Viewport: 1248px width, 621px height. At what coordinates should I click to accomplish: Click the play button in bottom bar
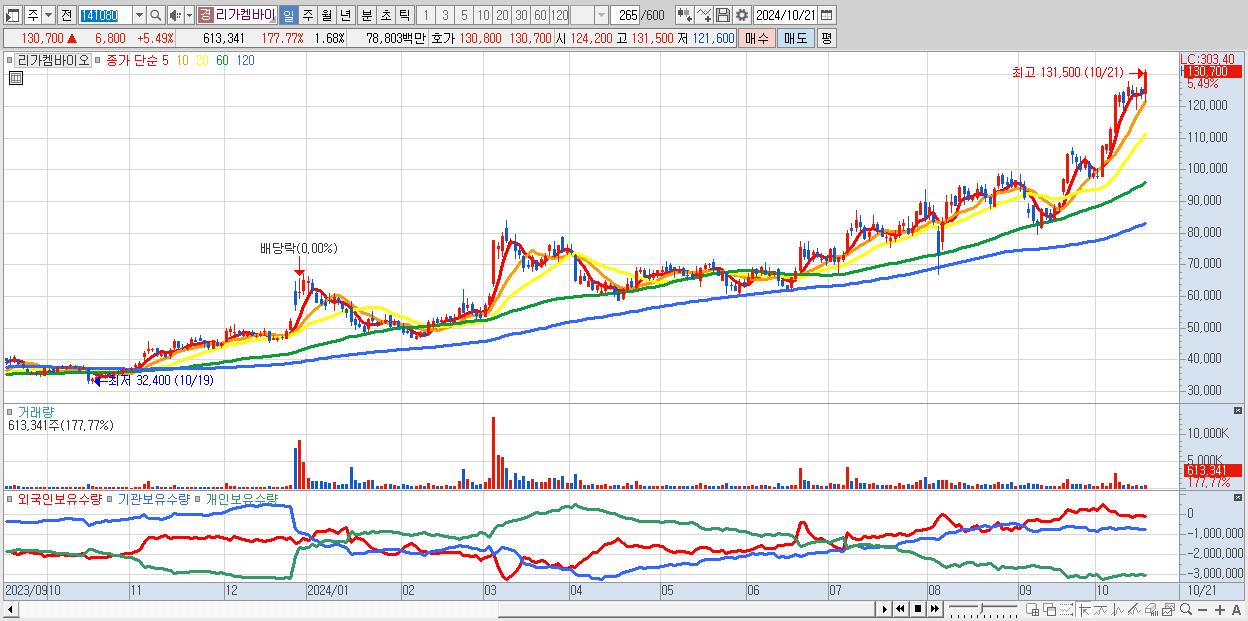[885, 609]
